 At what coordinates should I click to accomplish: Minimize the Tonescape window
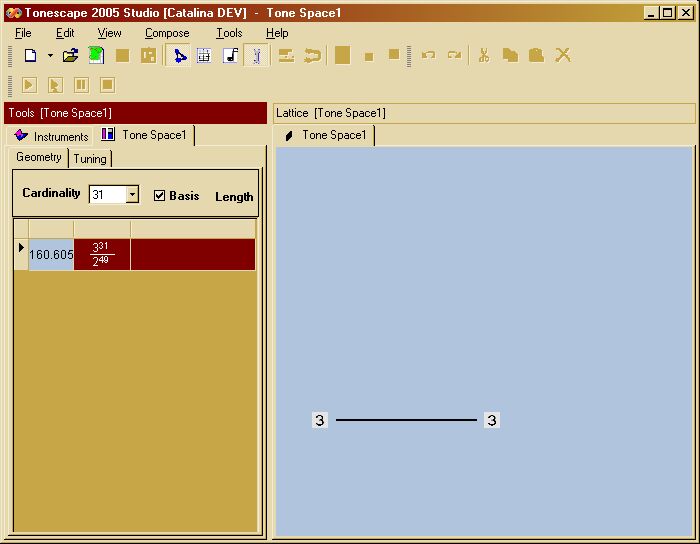651,13
